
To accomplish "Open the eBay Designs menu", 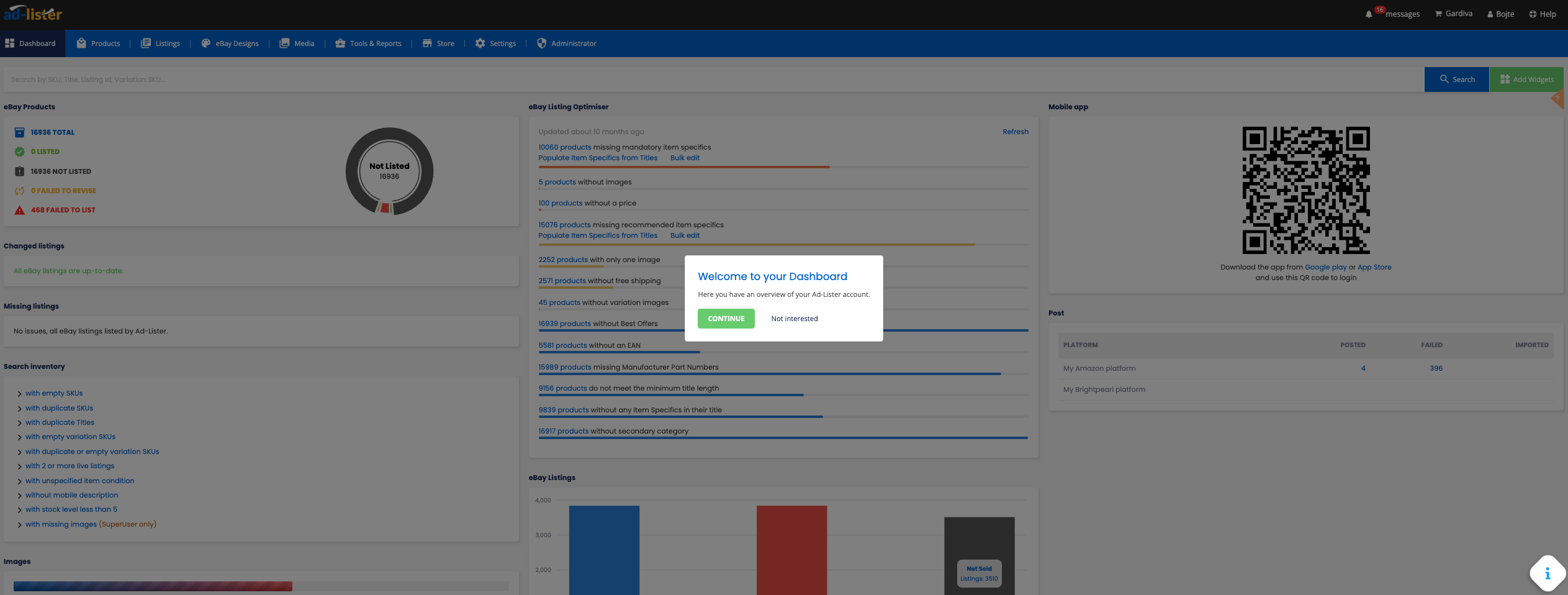I will point(230,43).
